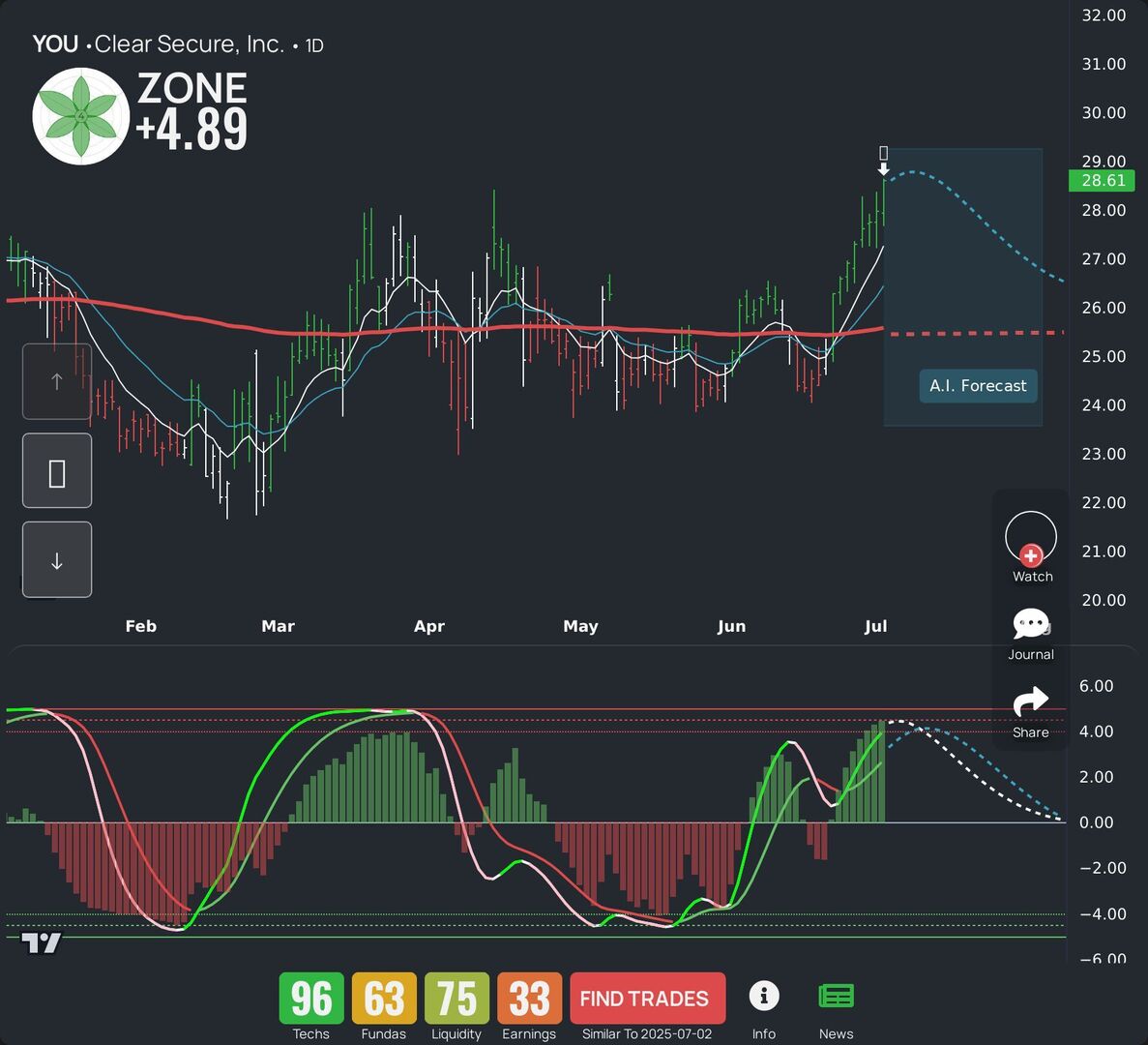
Task: Open the Techs score 96 badge
Action: tap(311, 998)
